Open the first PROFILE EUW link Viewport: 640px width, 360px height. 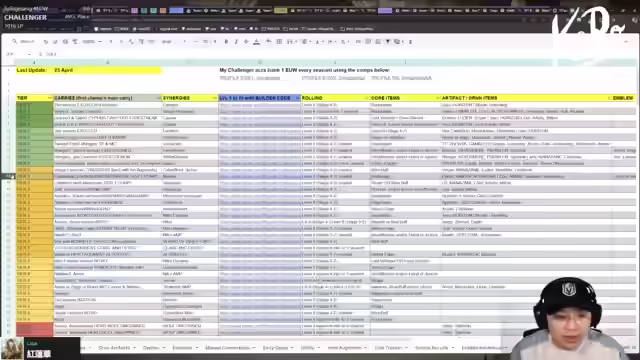(250, 78)
